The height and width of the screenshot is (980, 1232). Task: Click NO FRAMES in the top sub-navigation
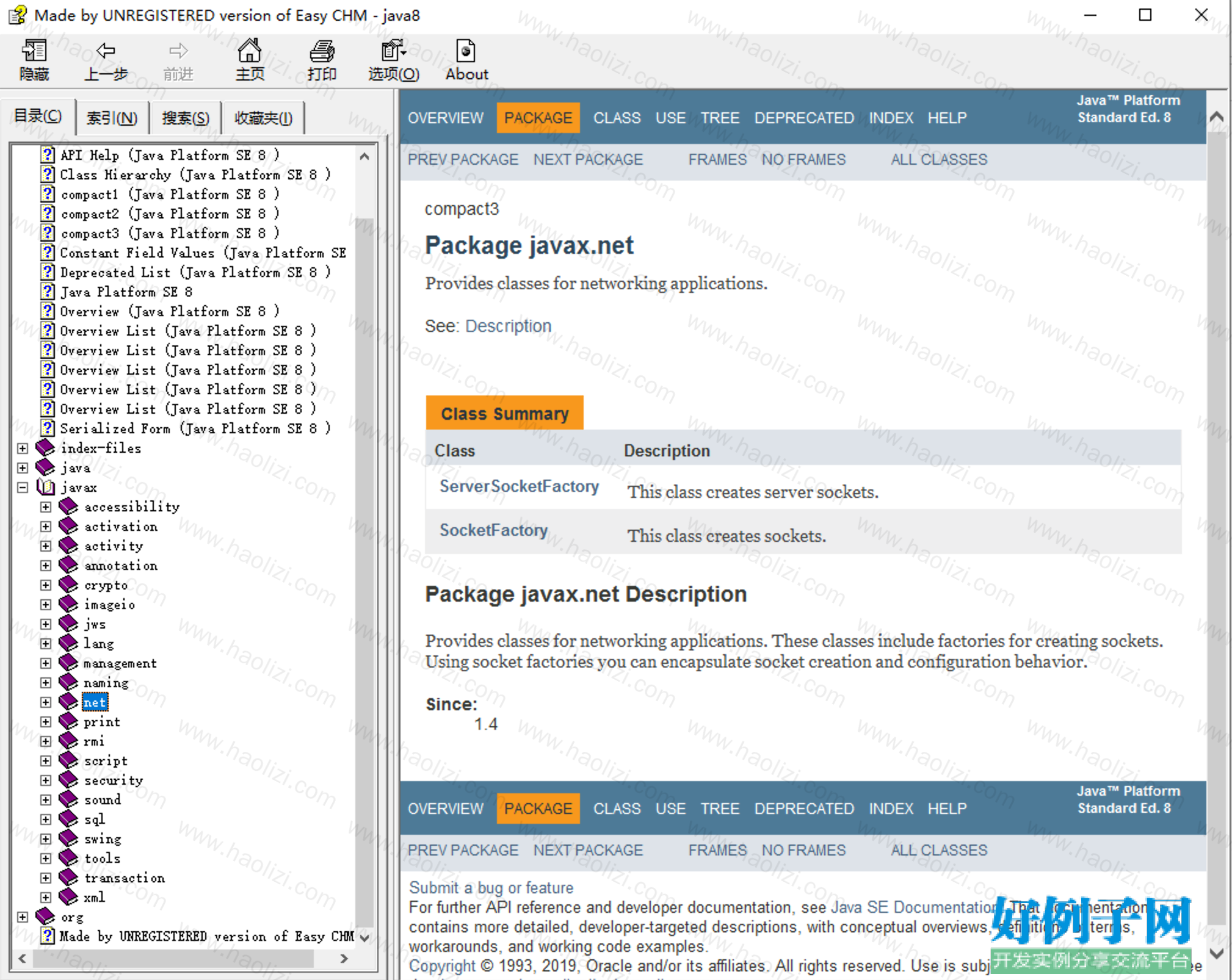[803, 159]
